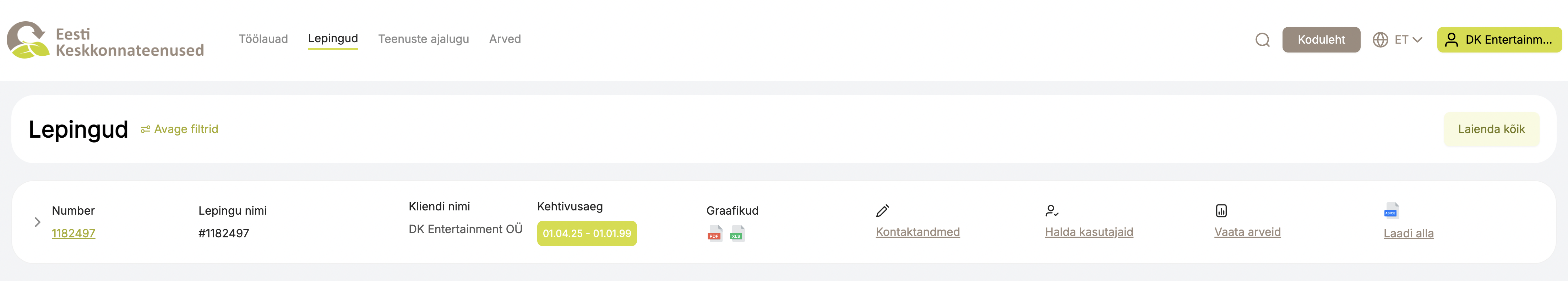Image resolution: width=1568 pixels, height=281 pixels.
Task: Click the user icon above Halda kasutajaid
Action: click(1052, 211)
